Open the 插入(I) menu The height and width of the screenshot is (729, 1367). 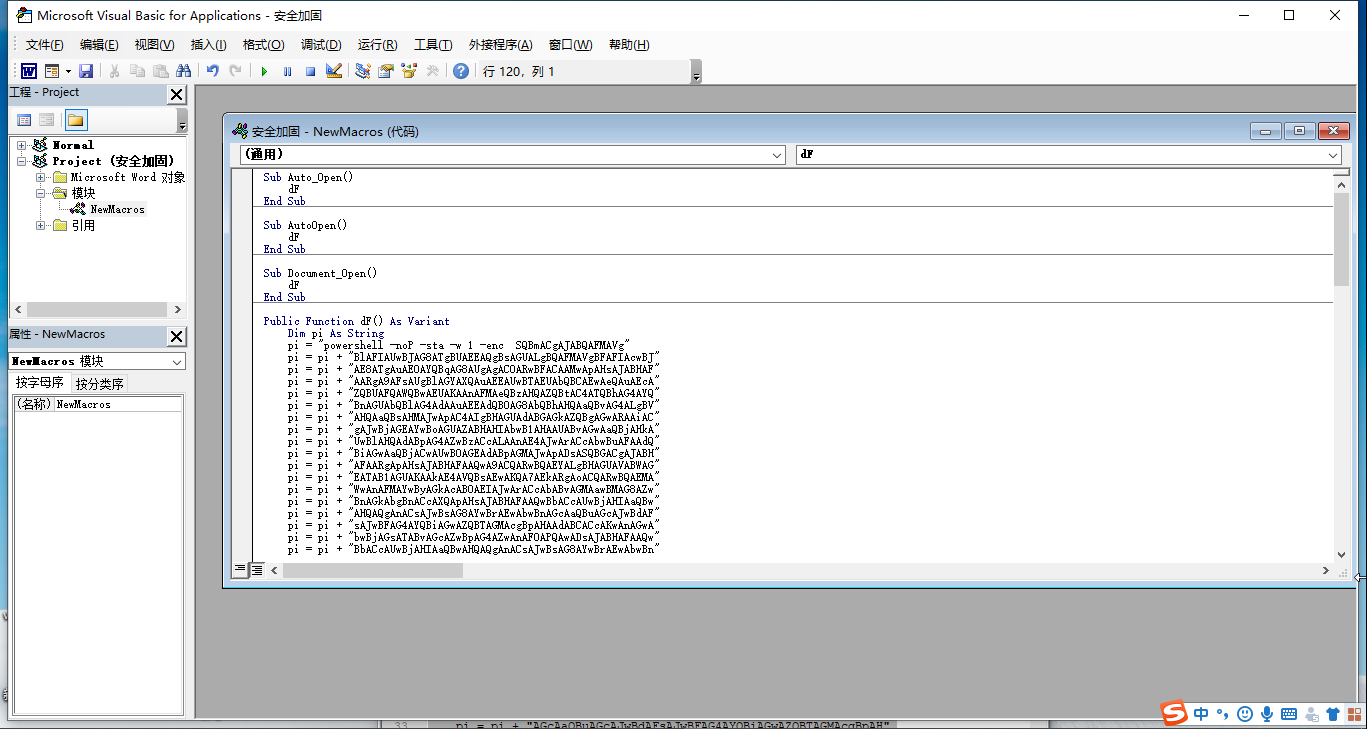[208, 45]
